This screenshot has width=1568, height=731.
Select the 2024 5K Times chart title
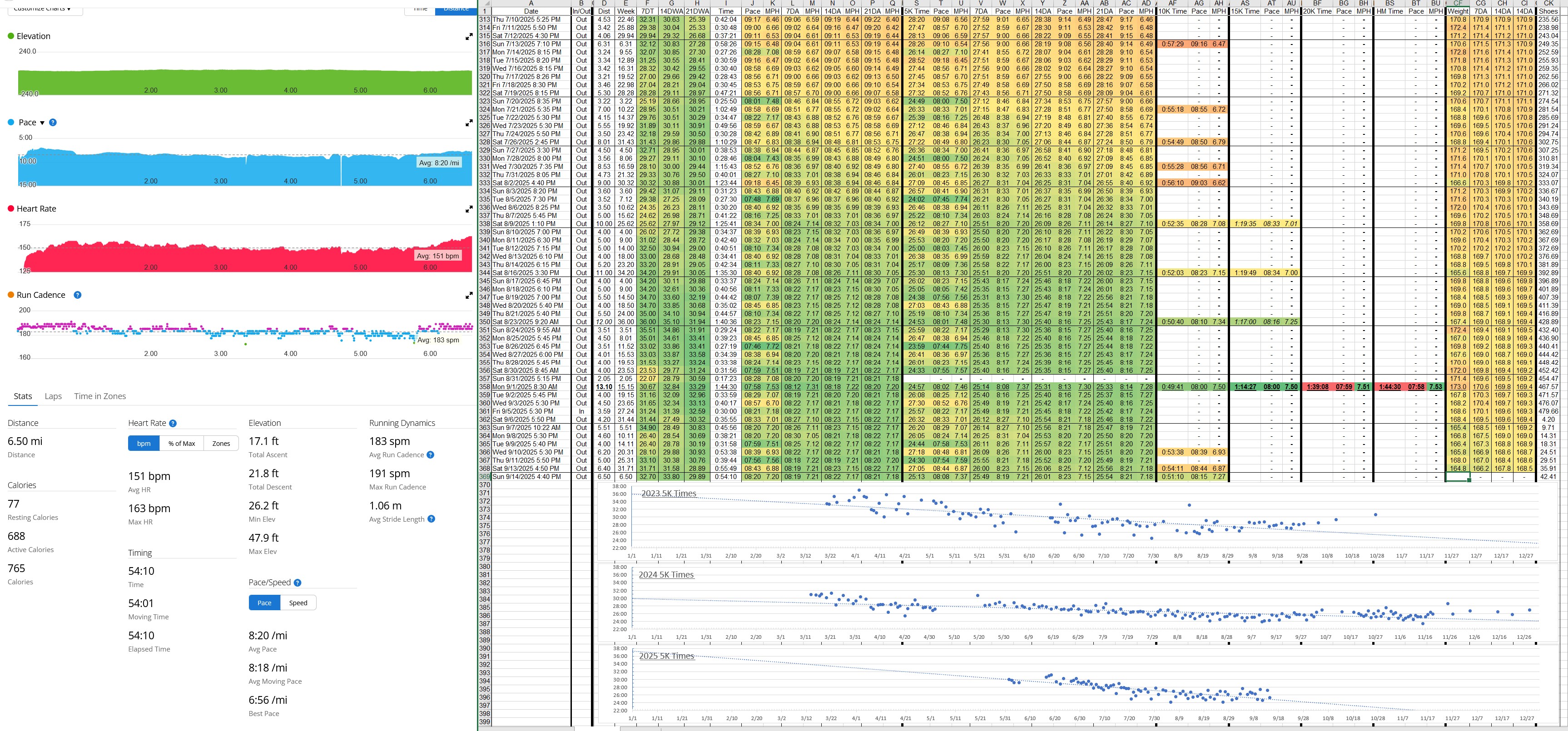pyautogui.click(x=666, y=574)
